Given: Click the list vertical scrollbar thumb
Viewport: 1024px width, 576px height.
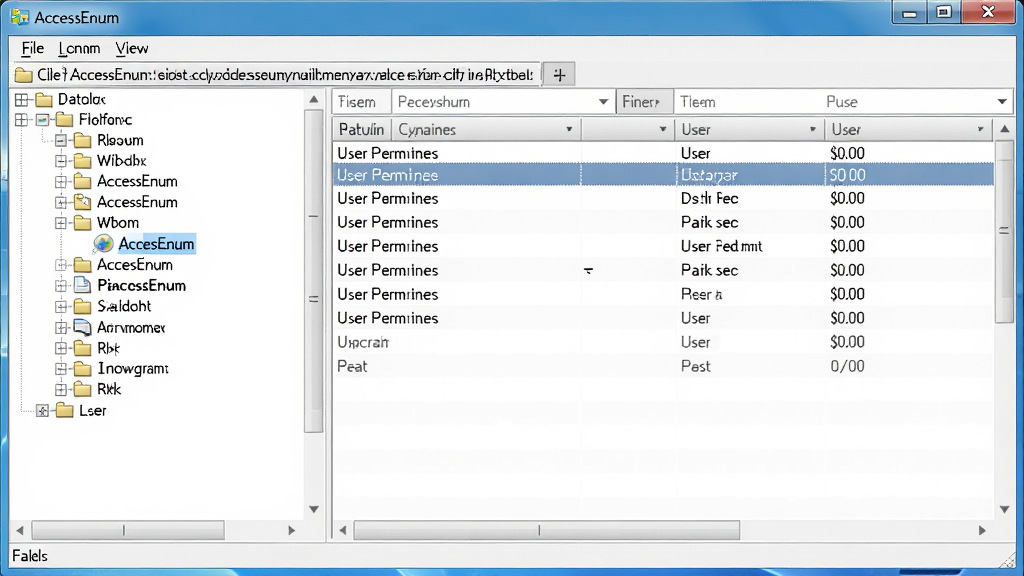Looking at the screenshot, I should pyautogui.click(x=1004, y=231).
